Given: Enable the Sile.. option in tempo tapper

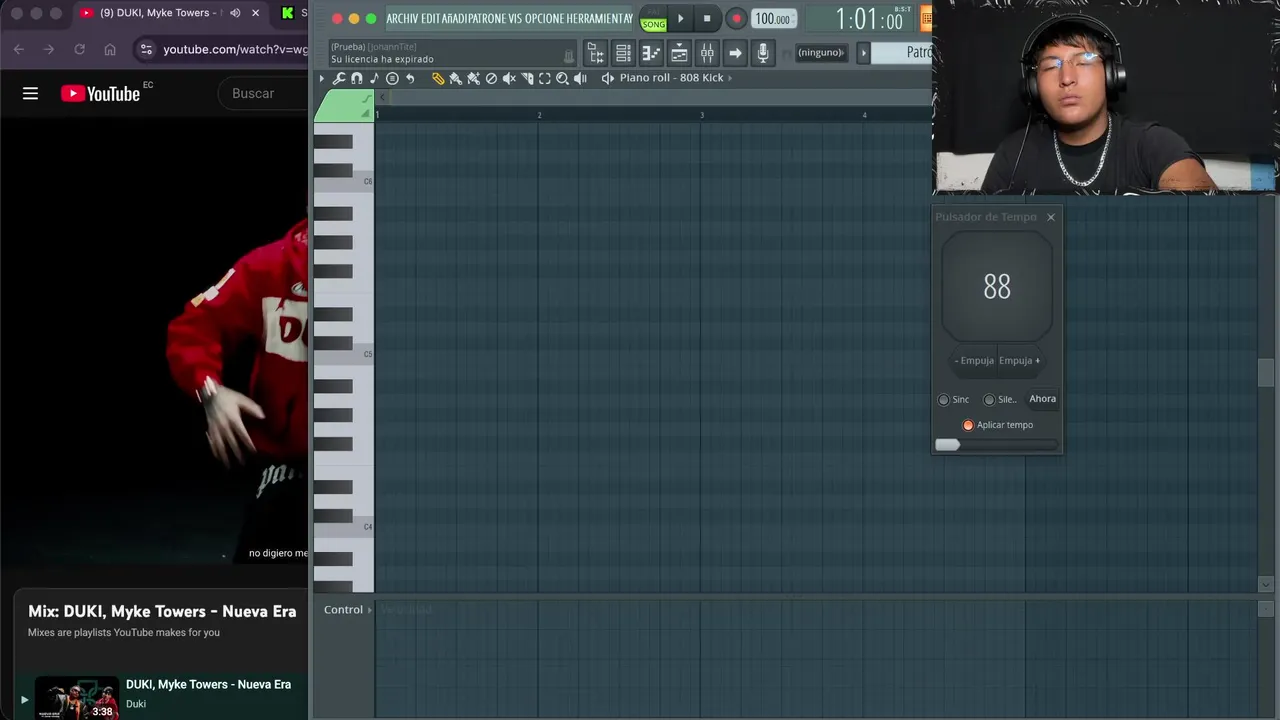Looking at the screenshot, I should click(x=989, y=400).
